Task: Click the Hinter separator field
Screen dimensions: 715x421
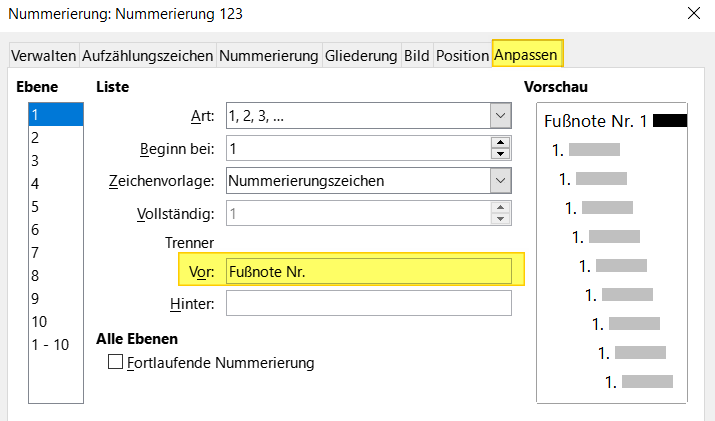Action: 368,303
